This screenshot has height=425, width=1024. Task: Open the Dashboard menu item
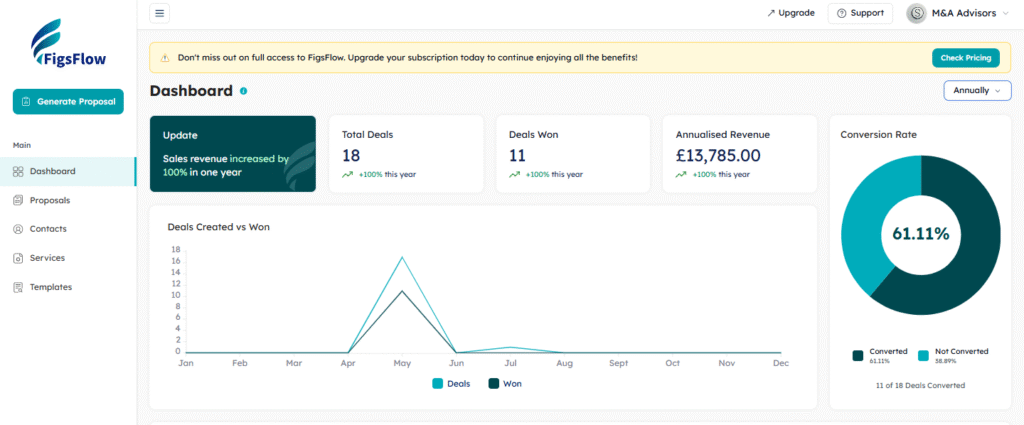click(52, 171)
